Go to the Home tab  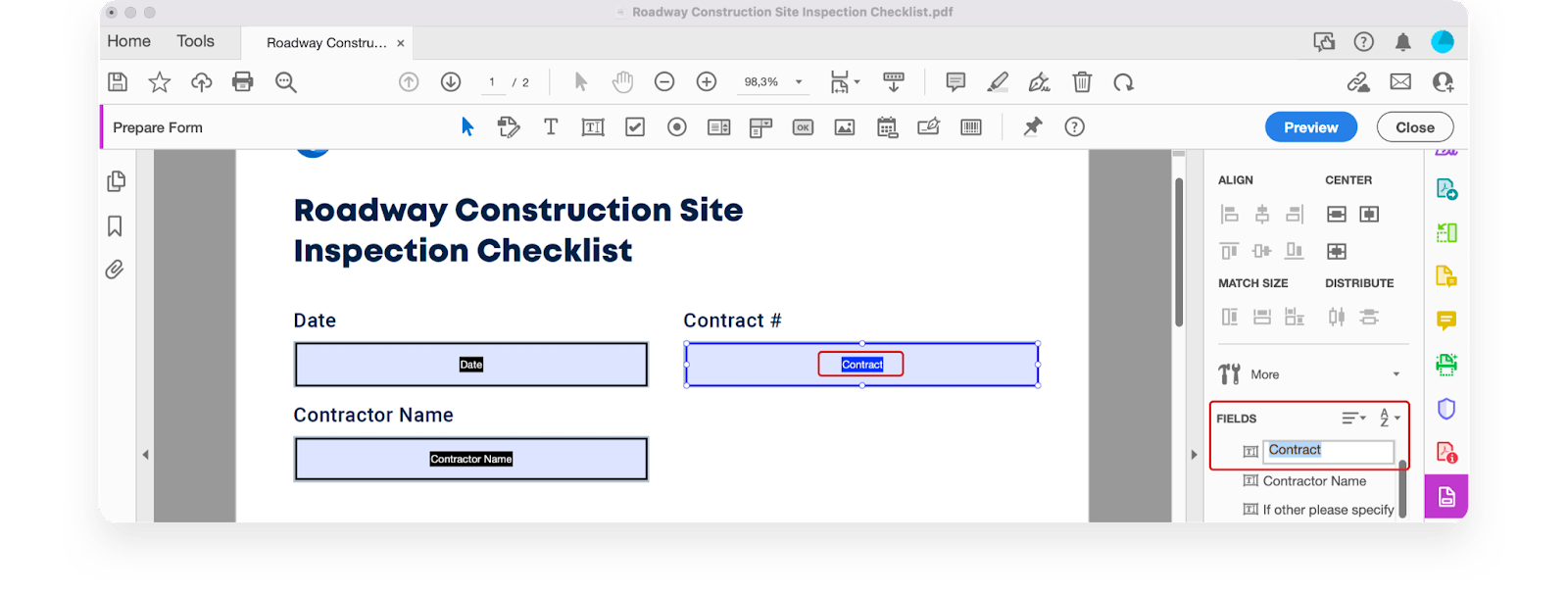click(128, 41)
